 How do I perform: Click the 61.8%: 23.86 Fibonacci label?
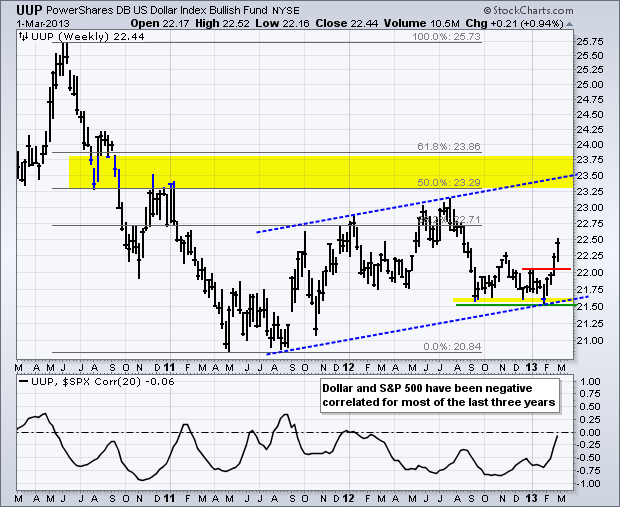[449, 147]
